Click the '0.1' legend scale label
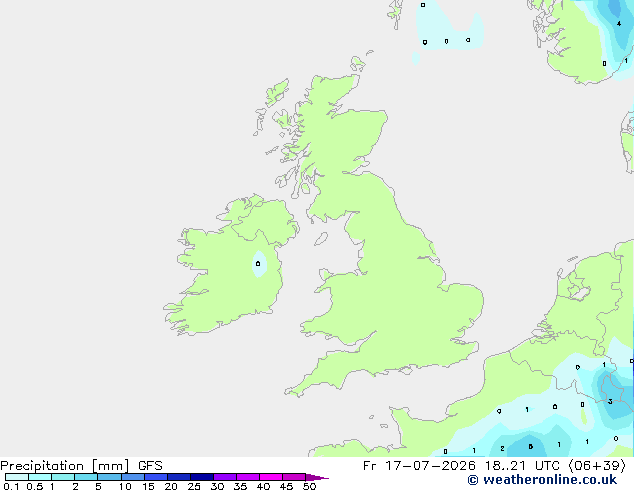This screenshot has width=634, height=490. point(11,486)
